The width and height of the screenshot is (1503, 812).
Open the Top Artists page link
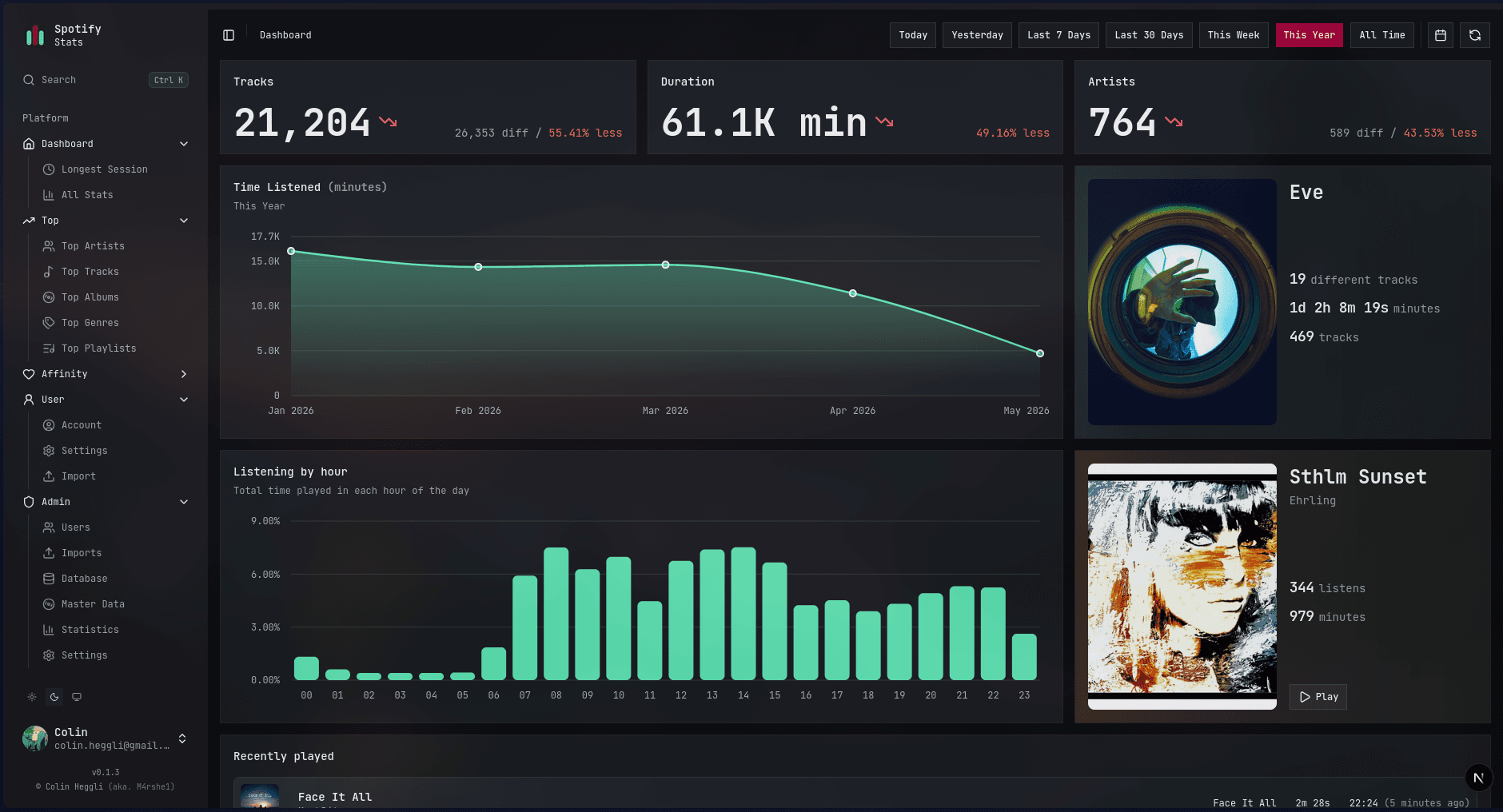pos(93,246)
